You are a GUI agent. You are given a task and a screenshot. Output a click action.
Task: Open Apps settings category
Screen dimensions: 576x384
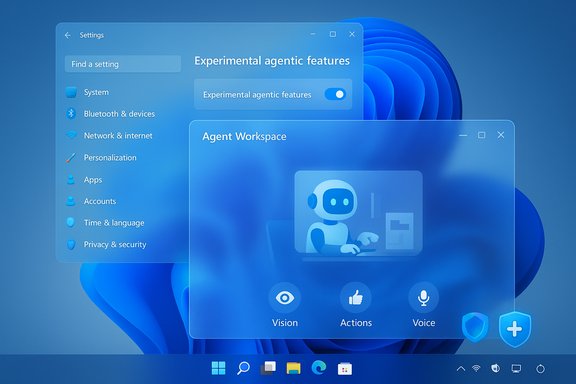(93, 180)
